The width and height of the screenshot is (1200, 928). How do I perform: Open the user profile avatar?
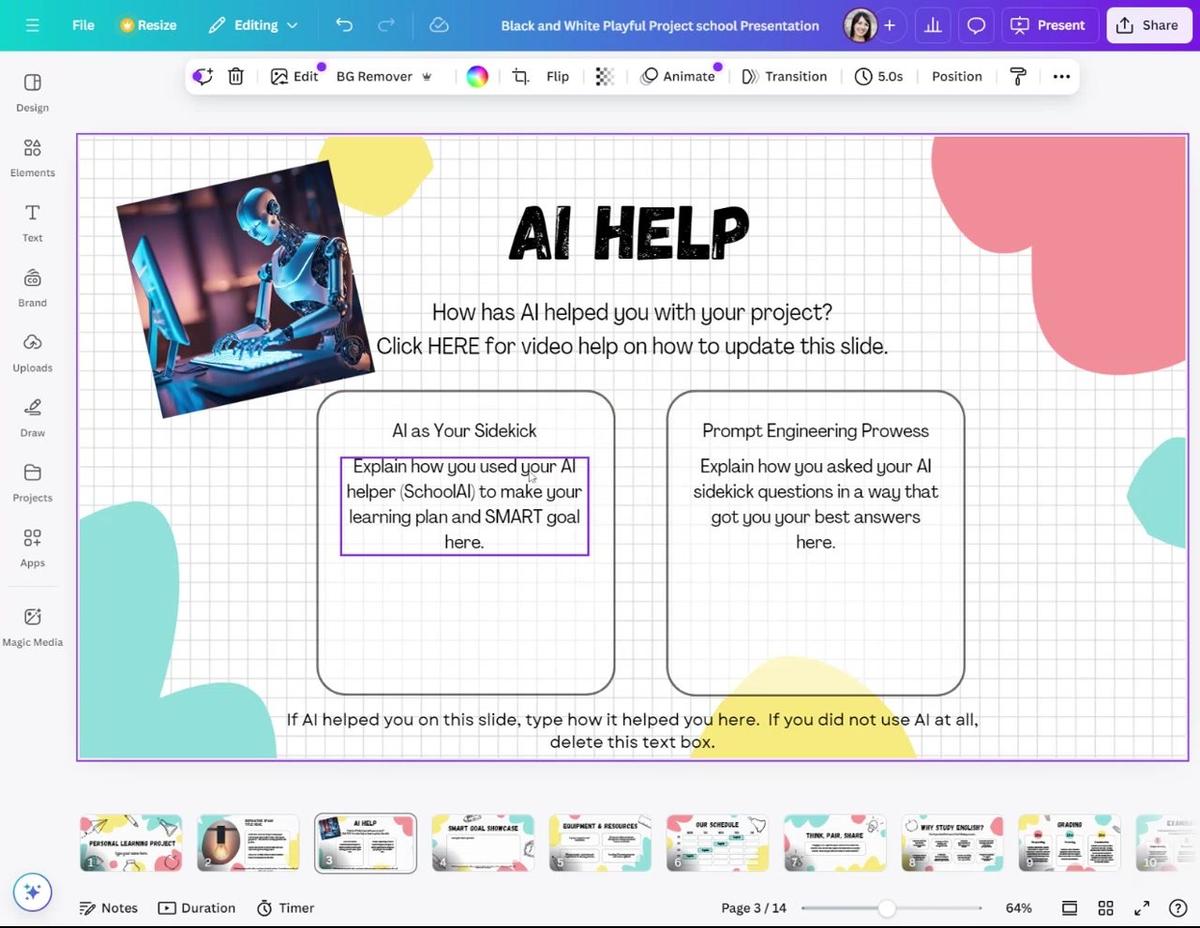click(859, 25)
